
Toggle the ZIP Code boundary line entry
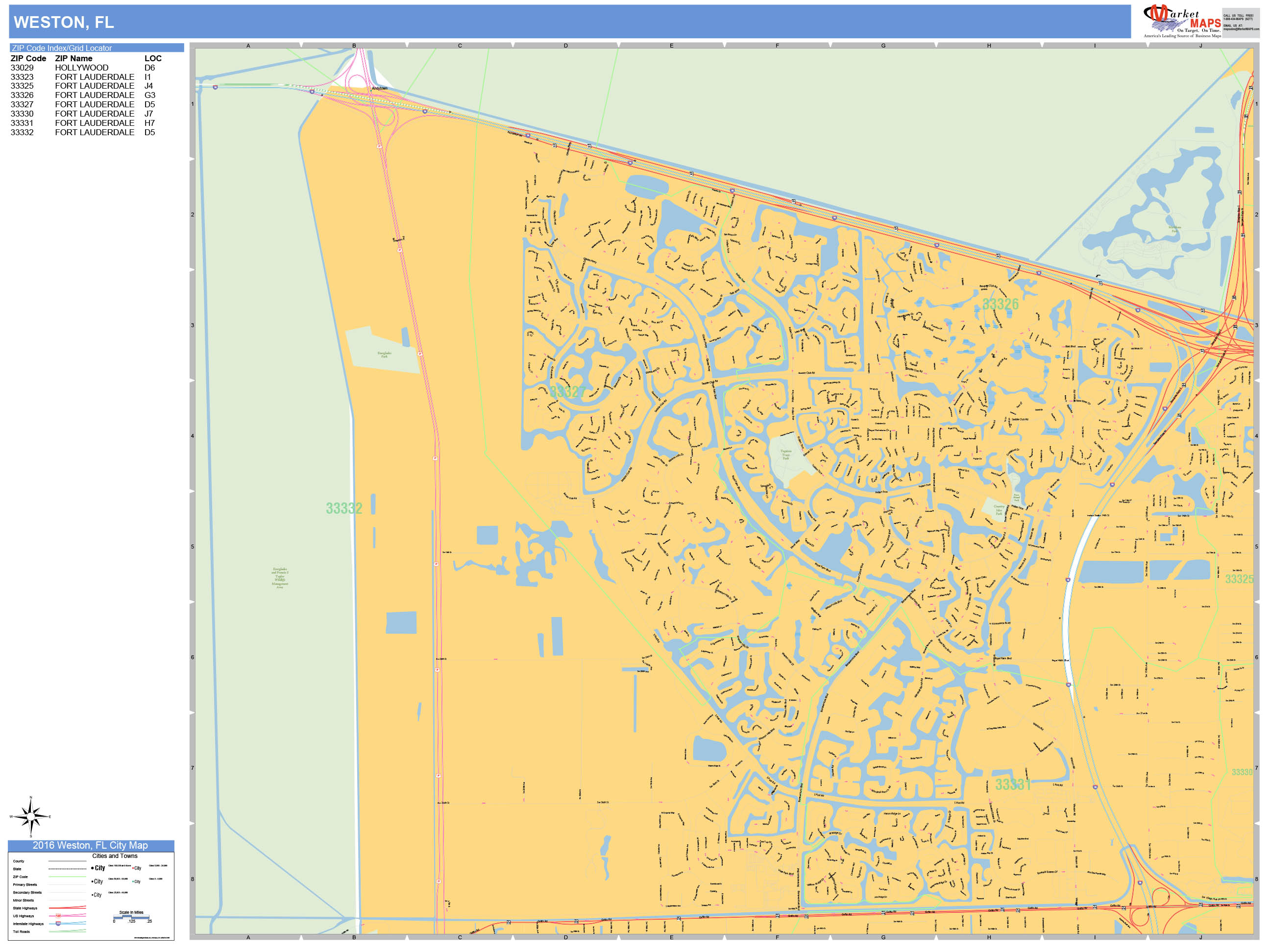point(67,877)
